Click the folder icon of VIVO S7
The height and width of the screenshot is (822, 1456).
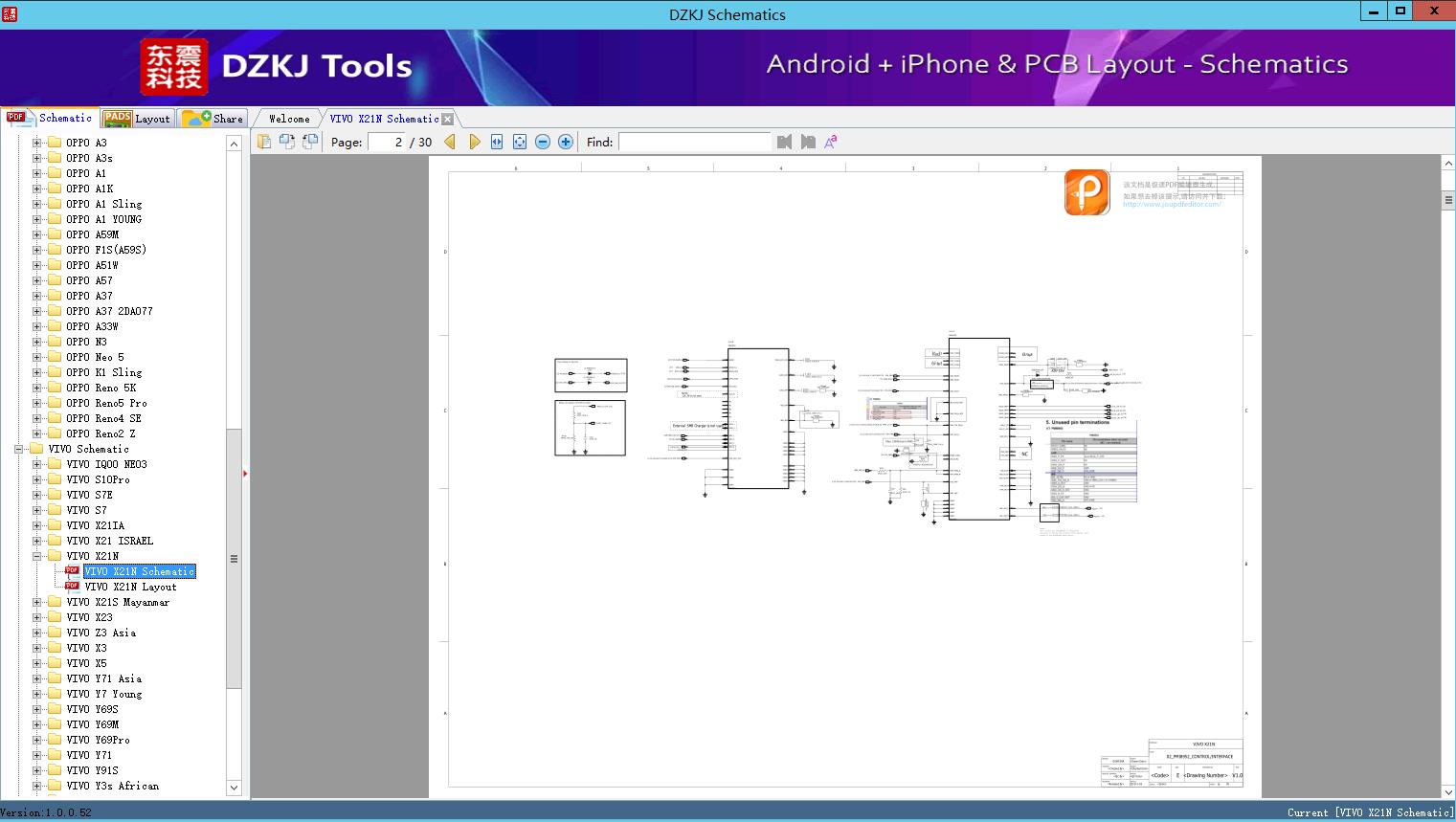point(55,510)
